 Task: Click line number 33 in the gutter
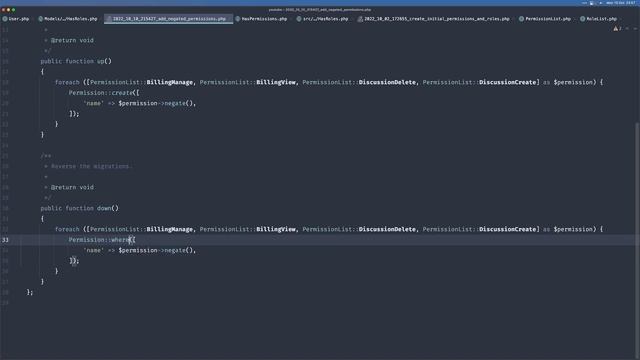(x=5, y=240)
